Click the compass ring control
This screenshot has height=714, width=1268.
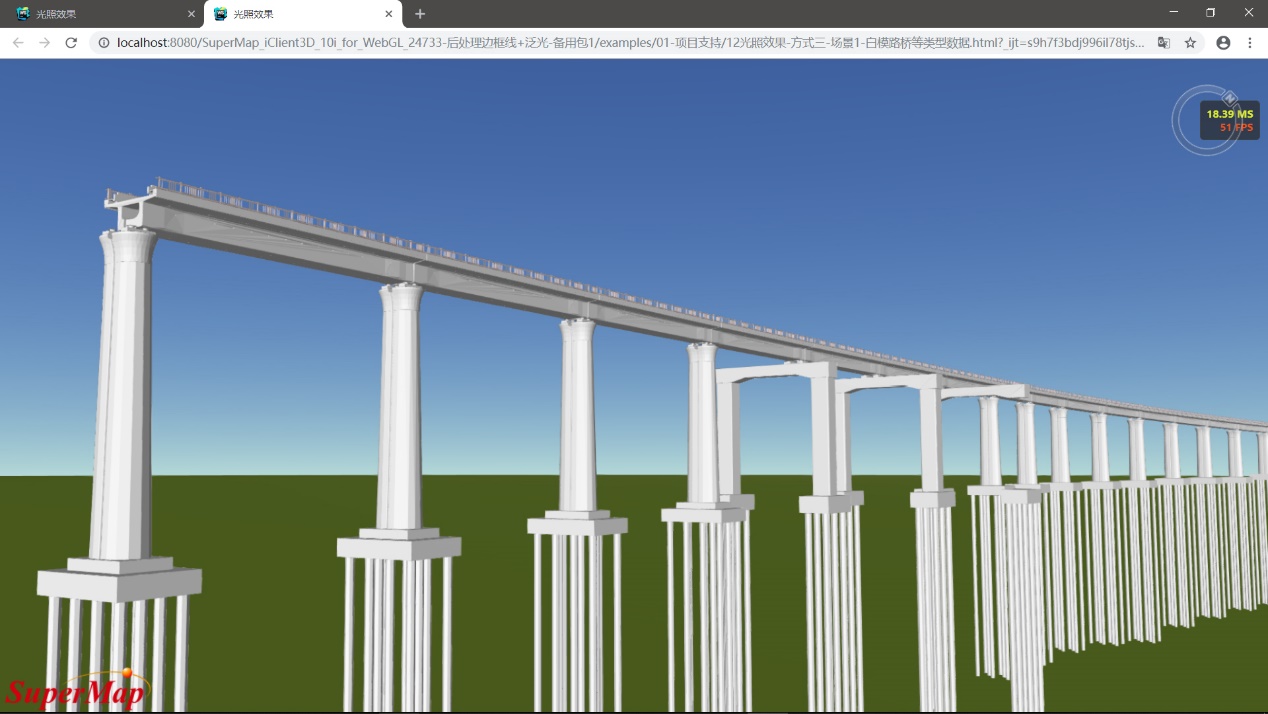[x=1184, y=121]
